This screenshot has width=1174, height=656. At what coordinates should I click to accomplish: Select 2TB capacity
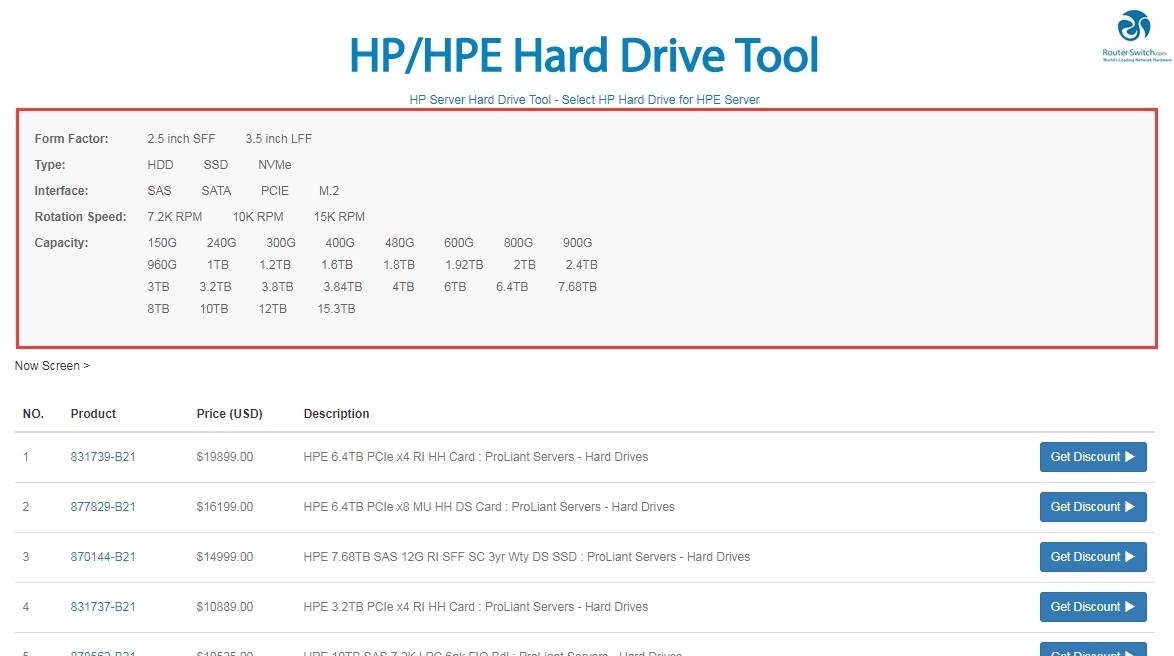point(525,265)
